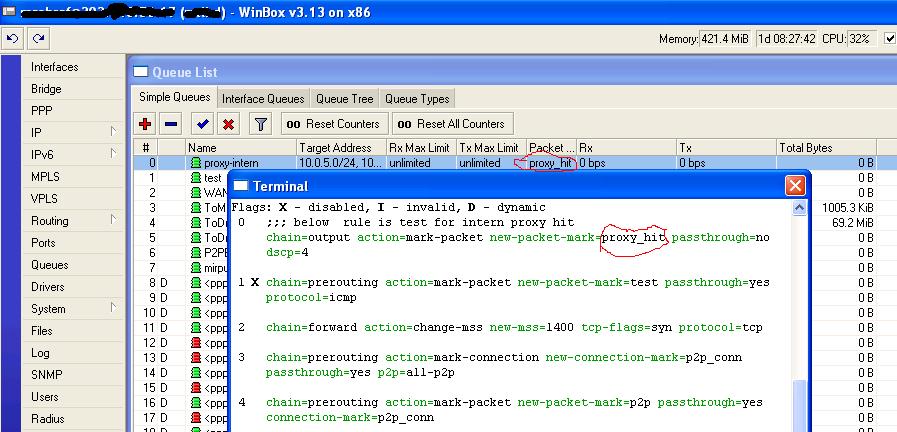
Task: Sort by Target Address column header
Action: click(342, 148)
